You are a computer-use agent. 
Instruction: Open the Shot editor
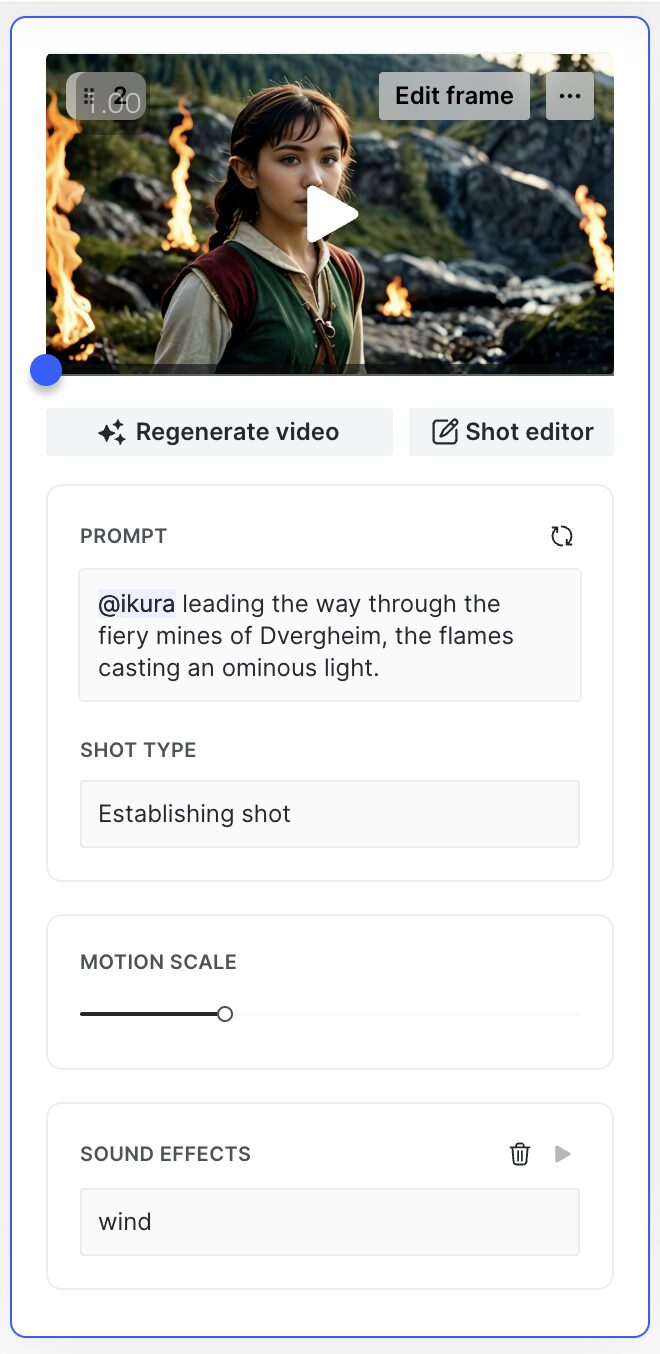click(x=511, y=432)
